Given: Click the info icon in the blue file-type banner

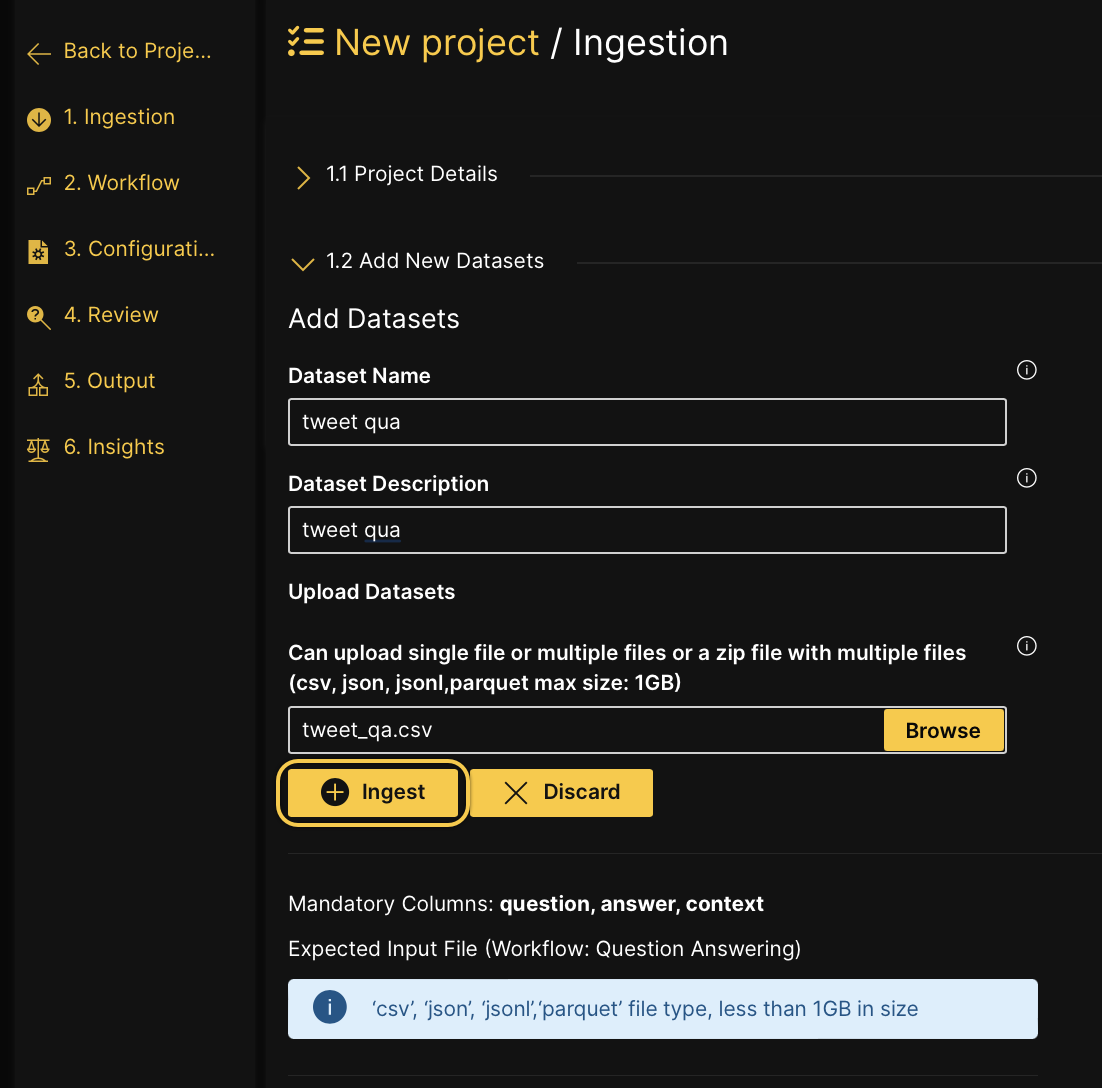Looking at the screenshot, I should pyautogui.click(x=329, y=1007).
